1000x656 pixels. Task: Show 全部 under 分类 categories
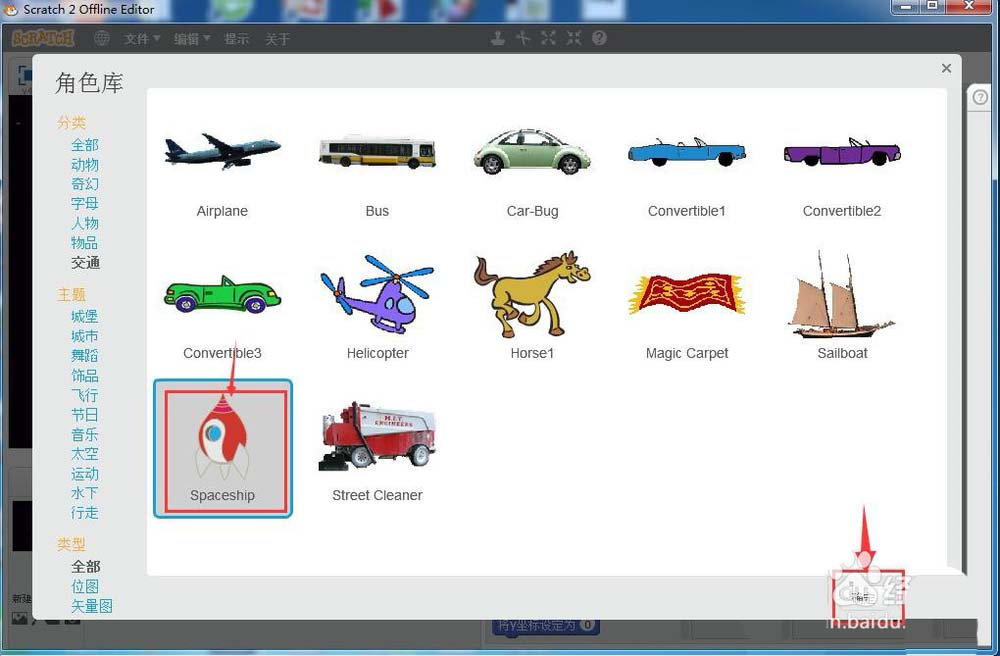pos(85,145)
